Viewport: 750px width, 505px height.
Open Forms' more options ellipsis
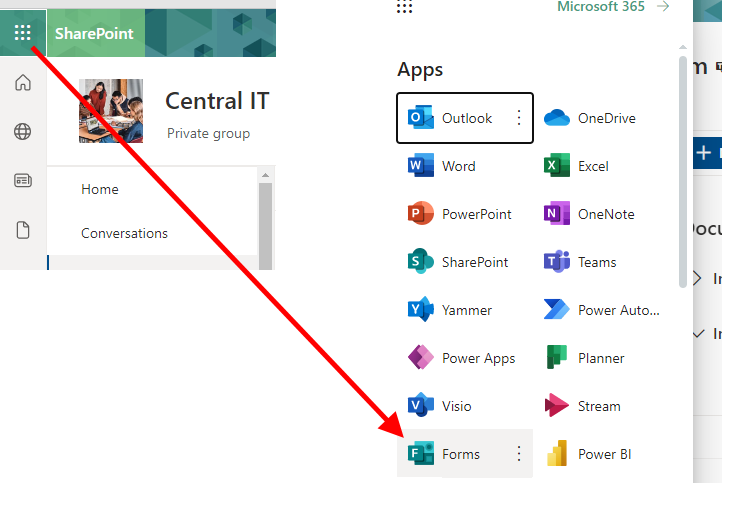[519, 453]
